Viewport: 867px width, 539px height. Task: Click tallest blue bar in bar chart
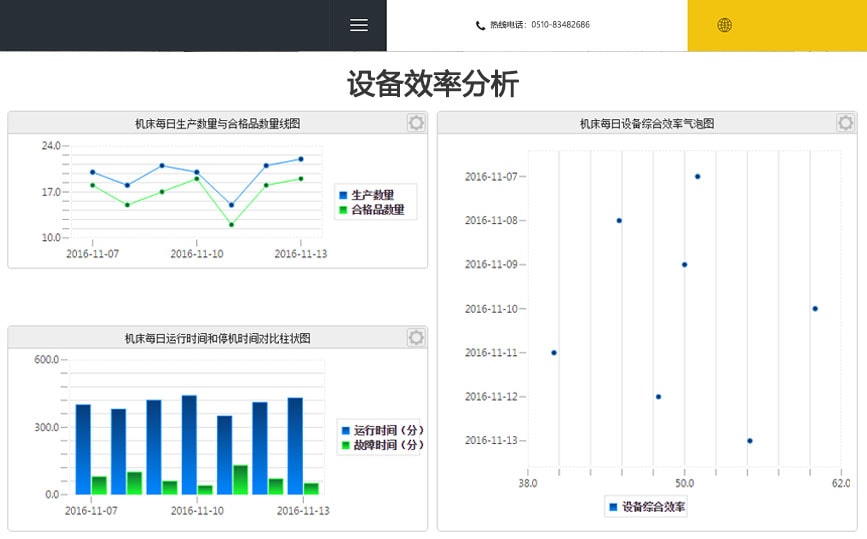pyautogui.click(x=189, y=444)
